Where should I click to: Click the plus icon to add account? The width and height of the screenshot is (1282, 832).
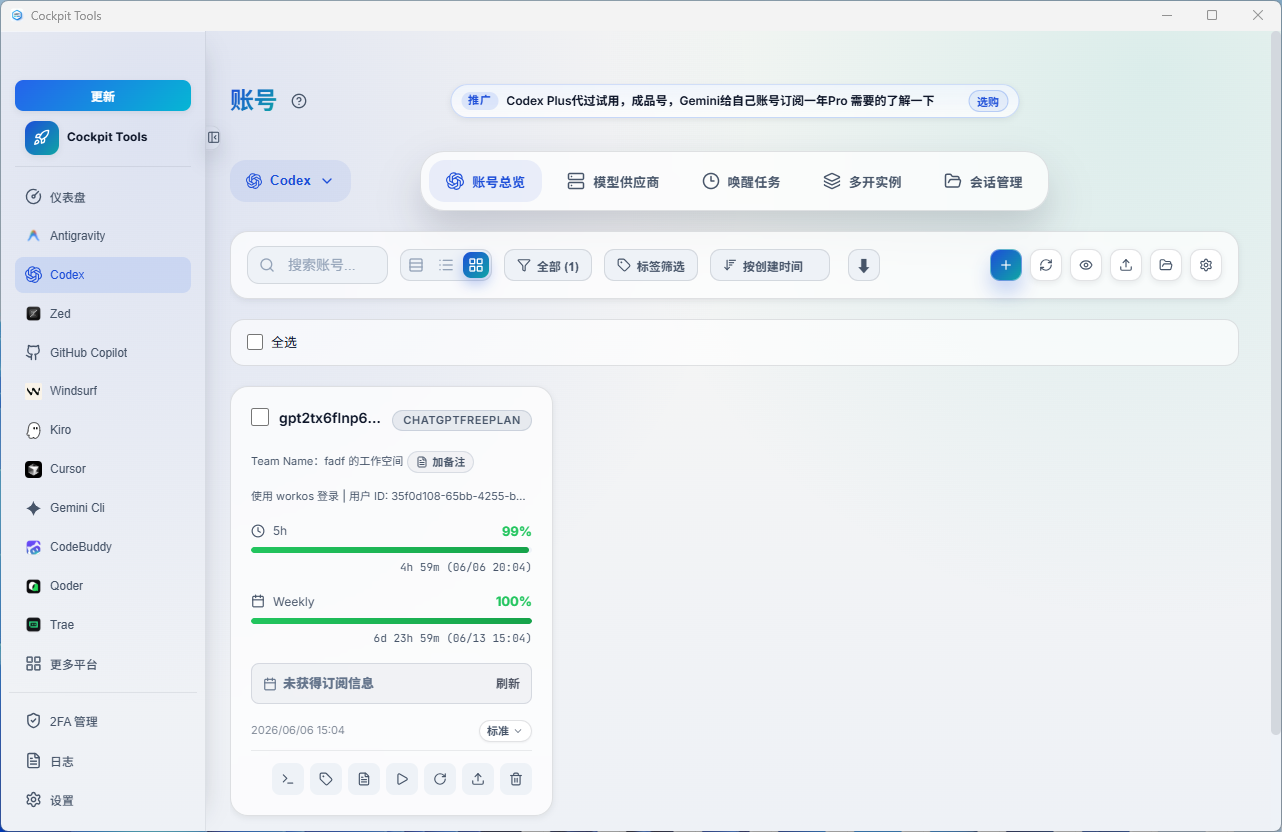point(1006,265)
